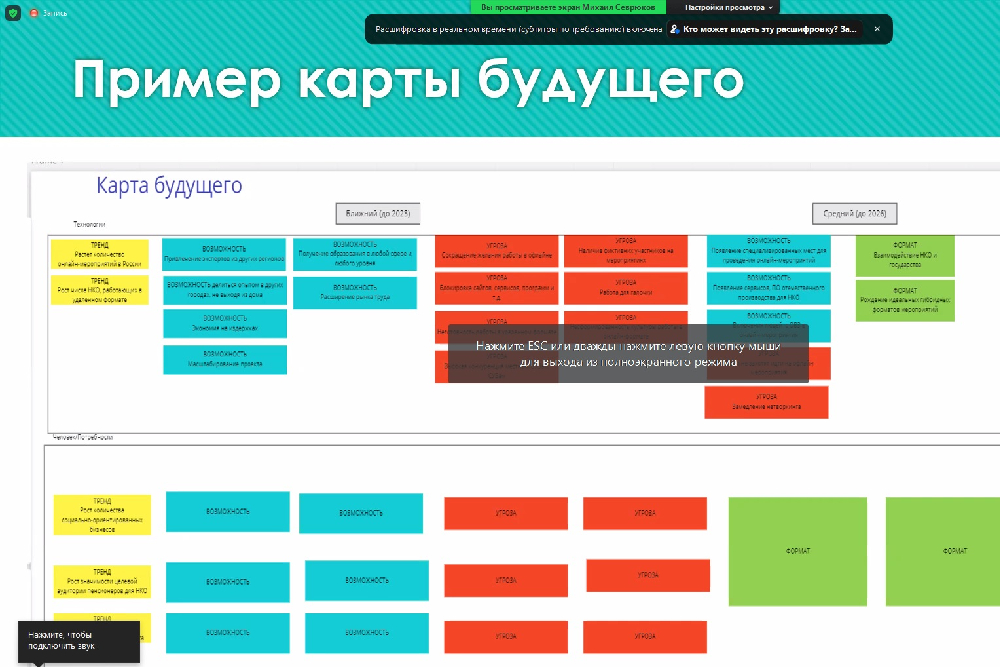Viewport: 1000px width, 667px height.
Task: Open the 'Настройки просмотра' view options dropdown
Action: [728, 7]
